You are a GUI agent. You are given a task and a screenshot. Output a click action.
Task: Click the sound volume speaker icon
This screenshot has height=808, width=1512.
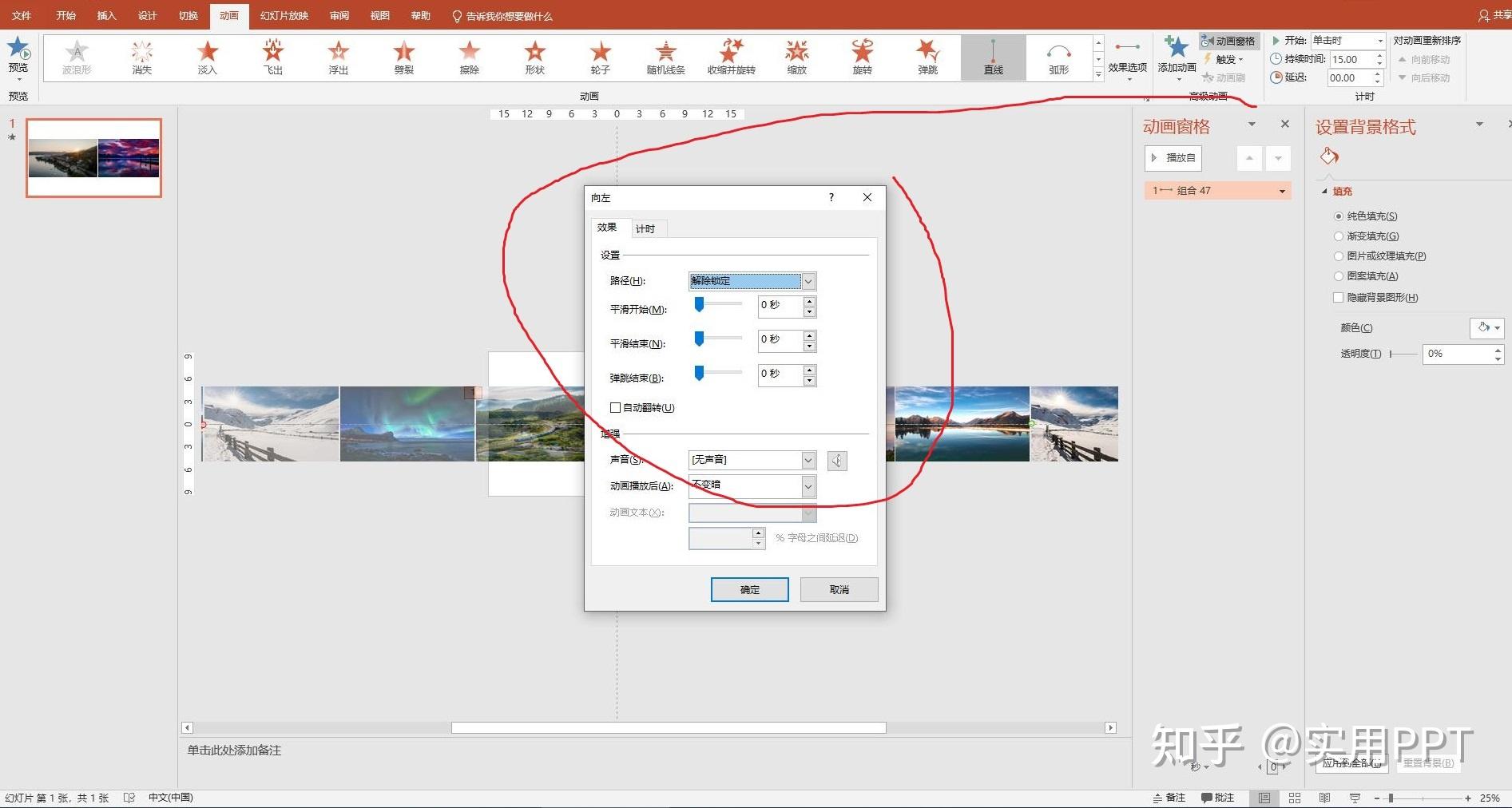pos(836,461)
